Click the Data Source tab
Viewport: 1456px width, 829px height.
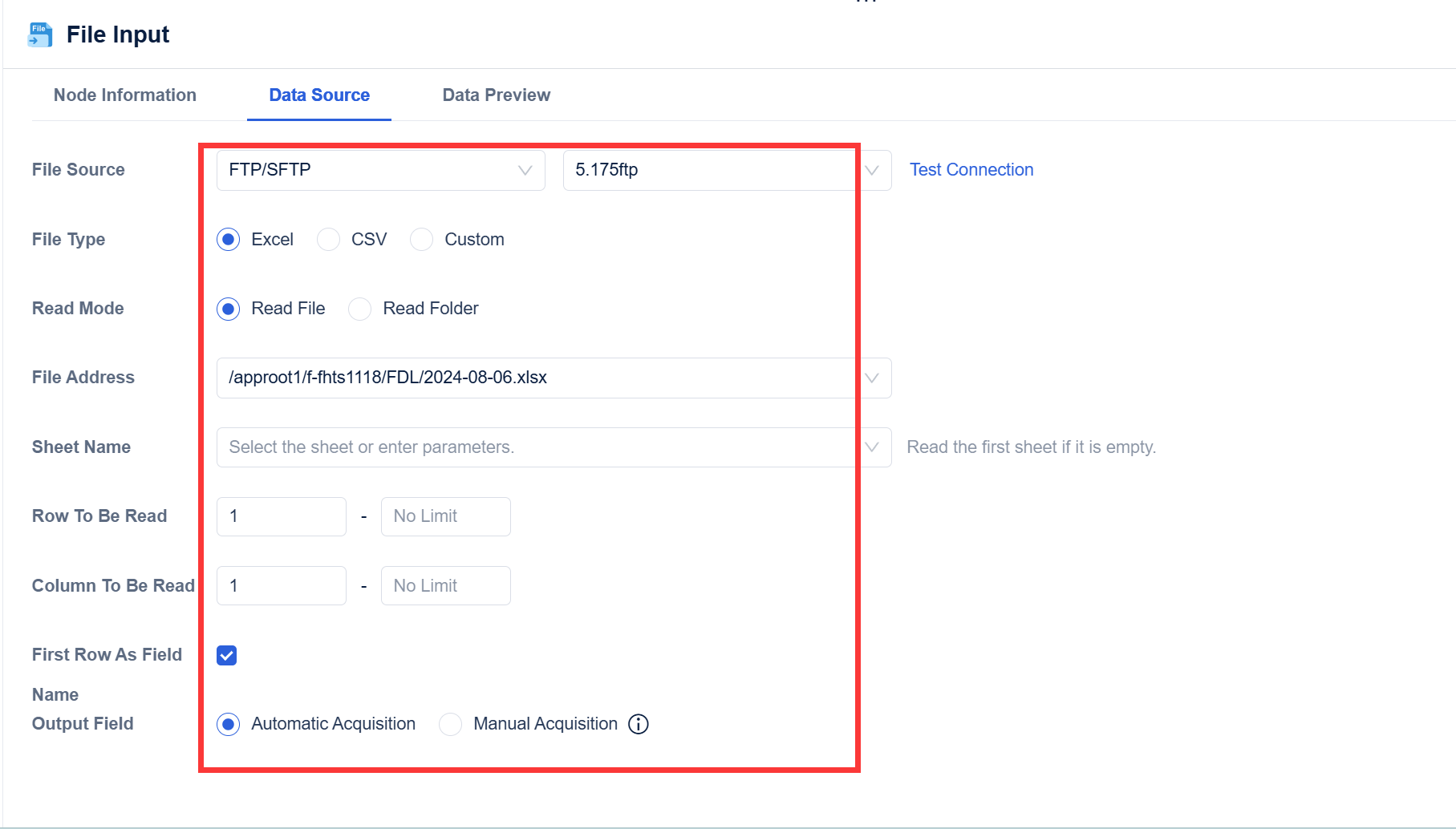319,95
